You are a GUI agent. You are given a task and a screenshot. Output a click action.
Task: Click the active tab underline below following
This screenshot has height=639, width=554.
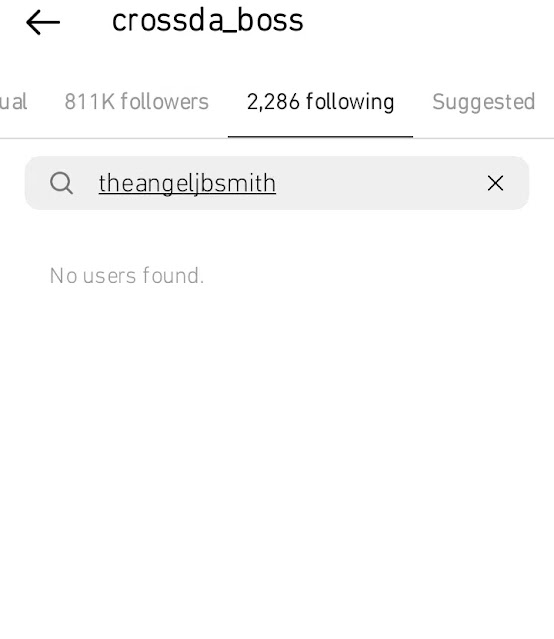point(320,137)
